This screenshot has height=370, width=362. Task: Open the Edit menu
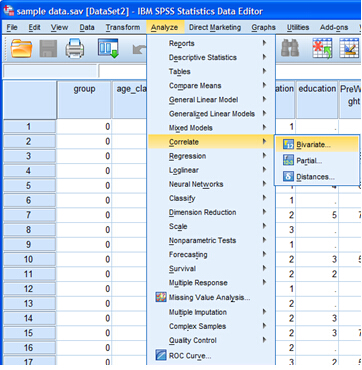(x=34, y=27)
